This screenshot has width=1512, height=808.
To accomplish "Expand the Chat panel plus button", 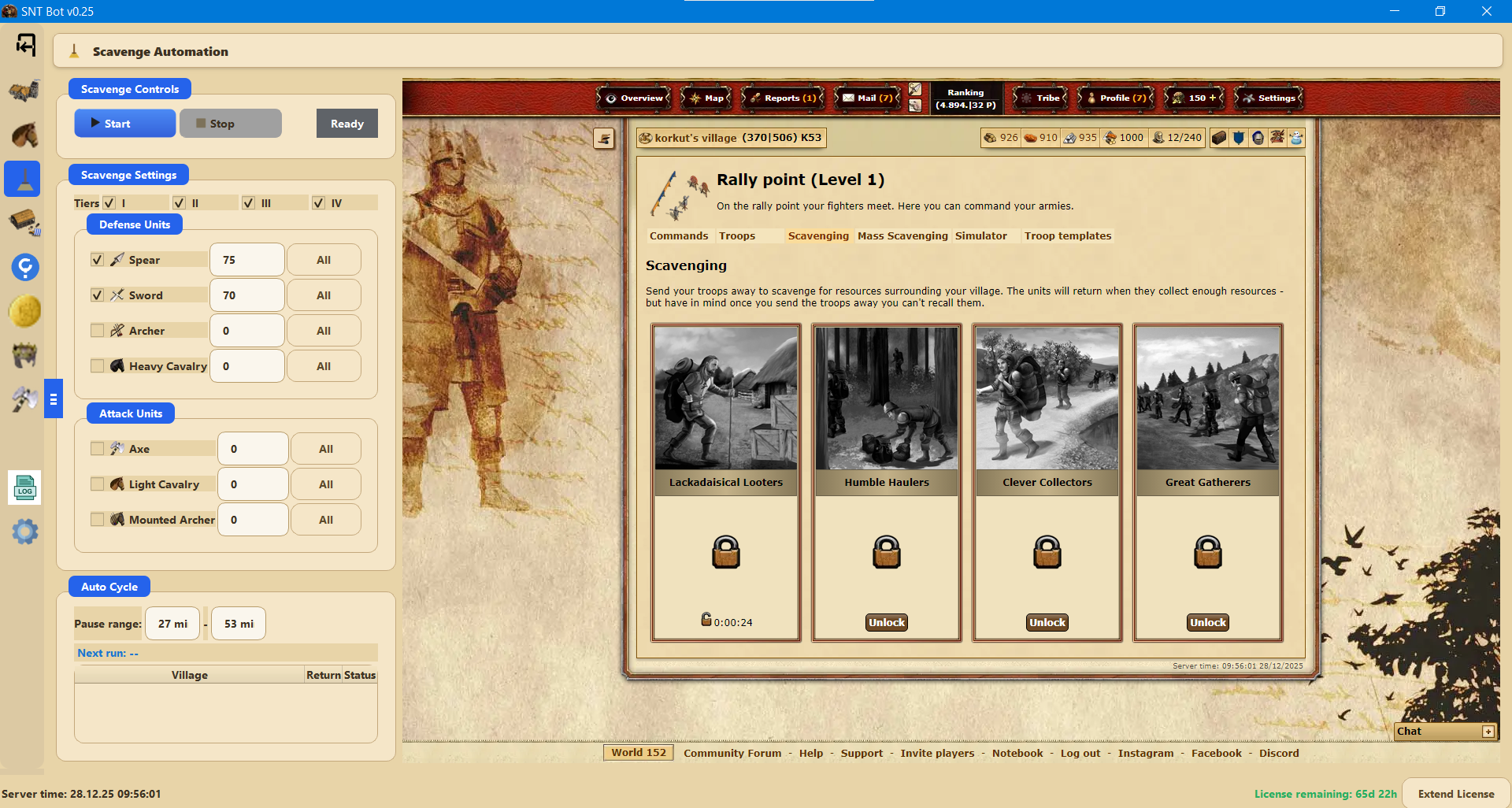I will coord(1488,732).
